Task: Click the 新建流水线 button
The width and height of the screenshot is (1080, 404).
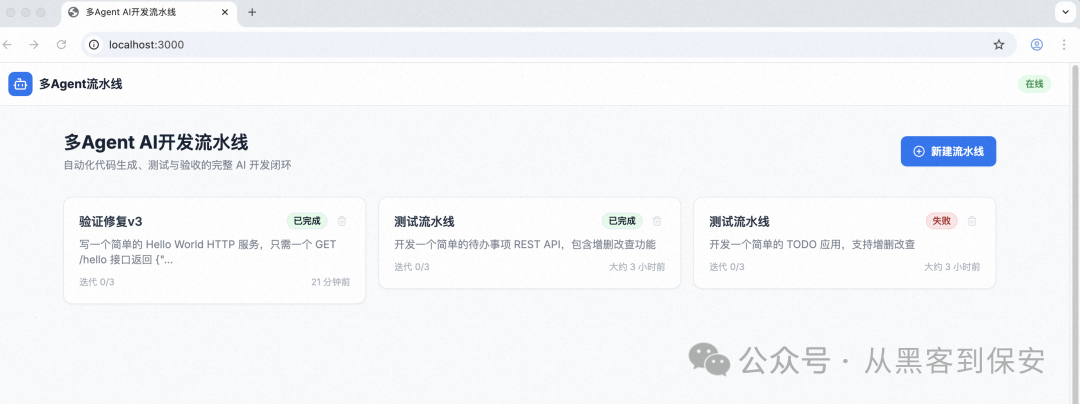Action: (948, 151)
